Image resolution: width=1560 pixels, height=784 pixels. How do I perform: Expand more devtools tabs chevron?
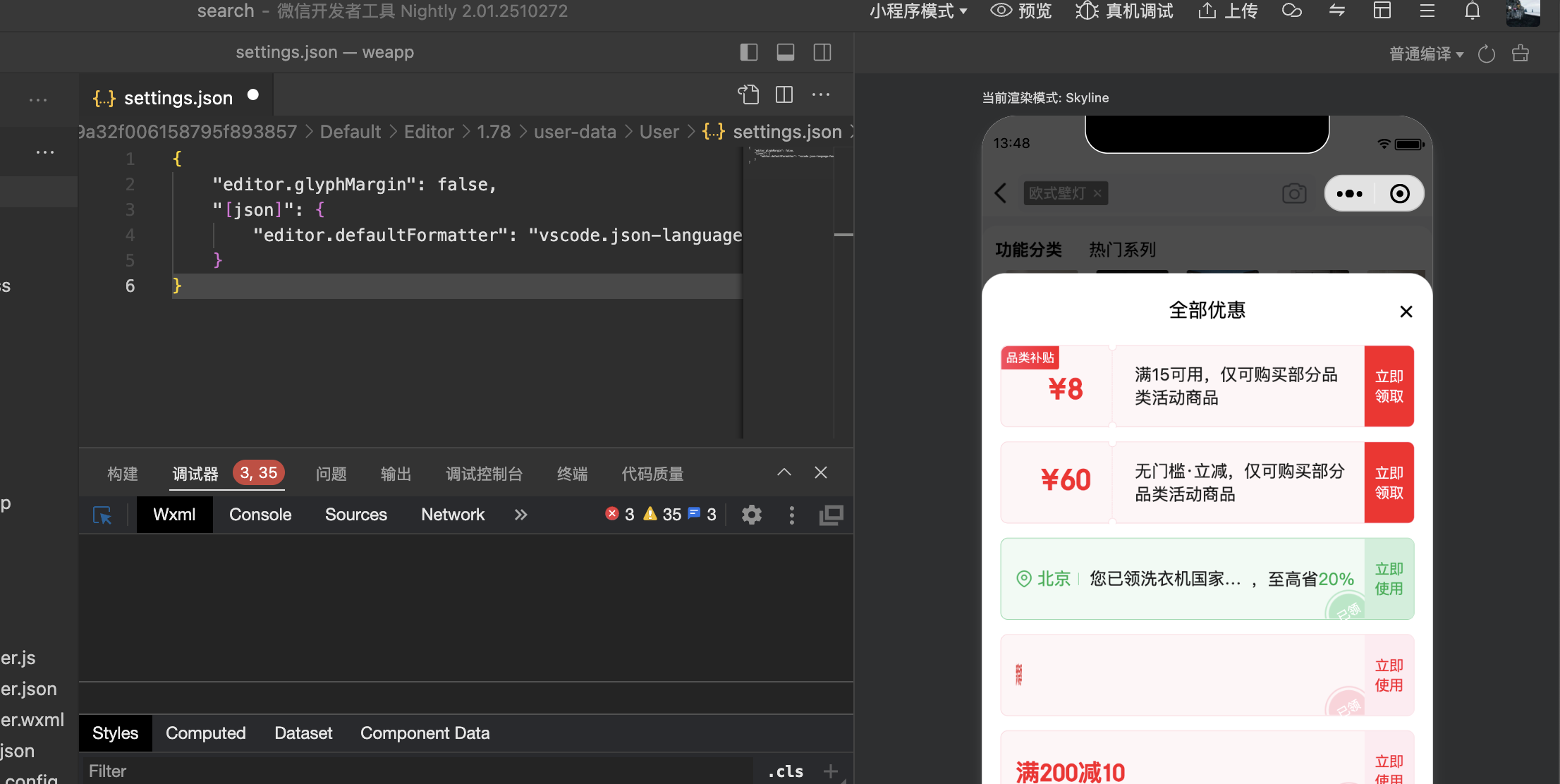coord(520,515)
